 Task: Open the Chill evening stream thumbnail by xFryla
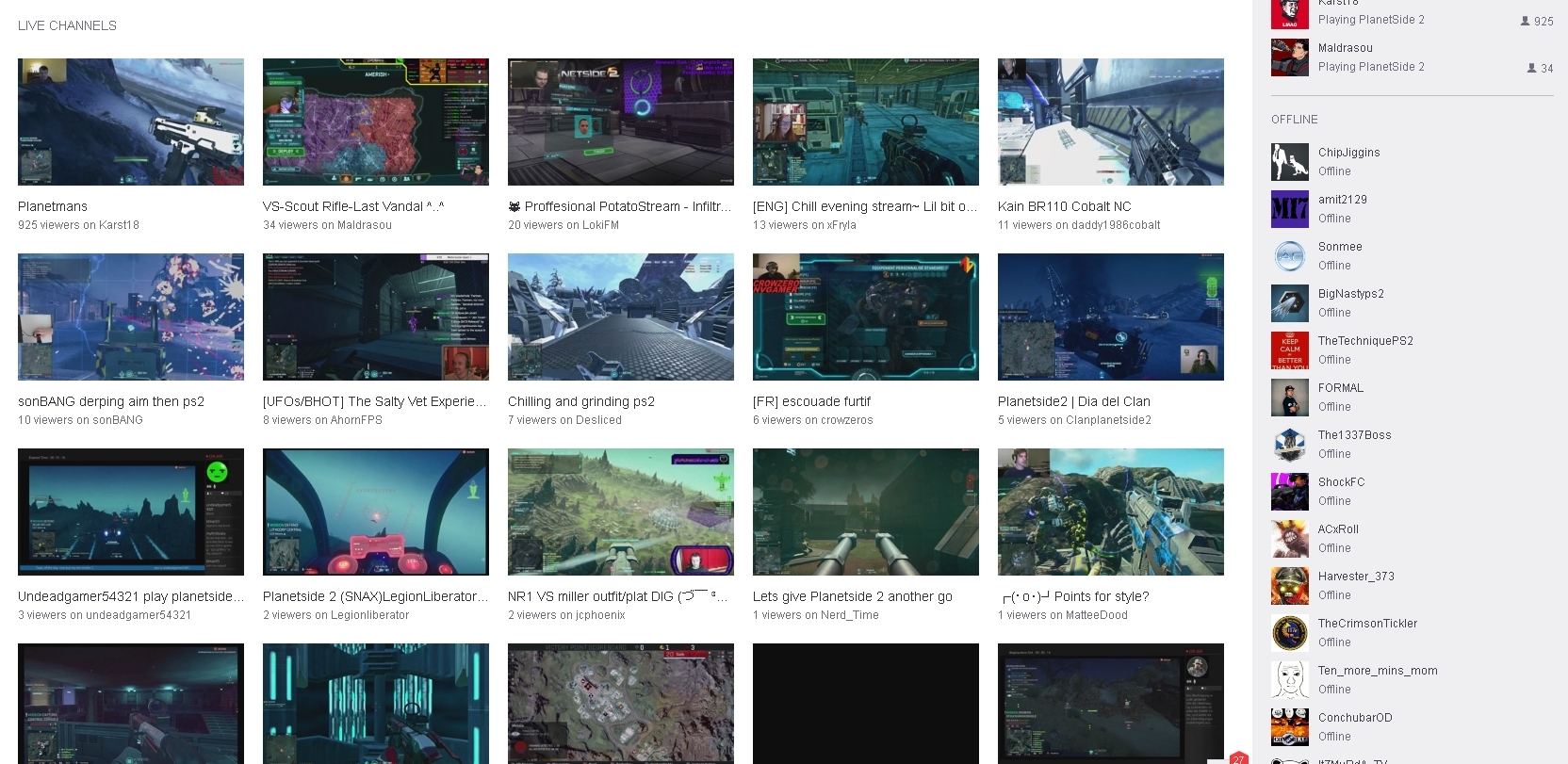click(866, 122)
